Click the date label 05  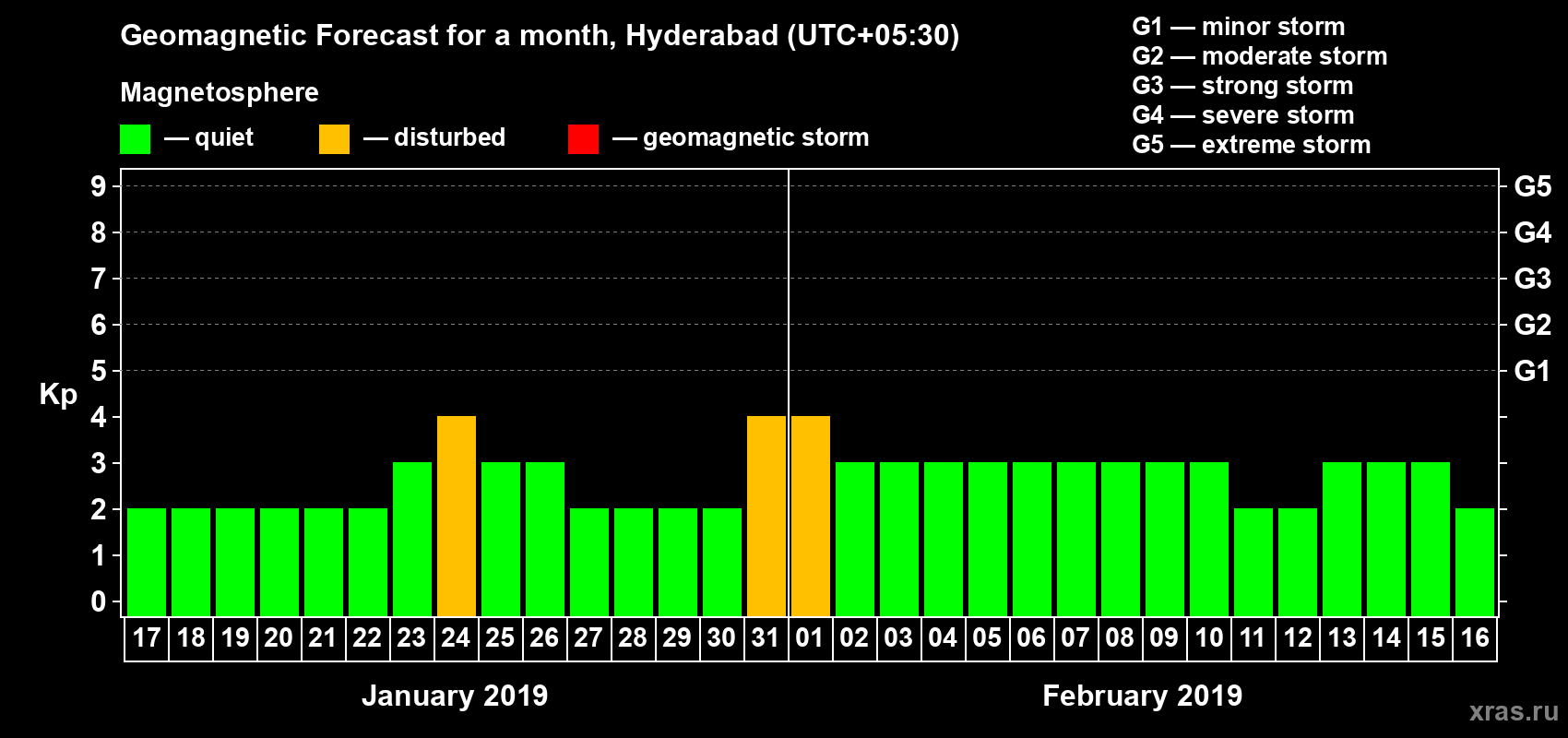pos(987,637)
